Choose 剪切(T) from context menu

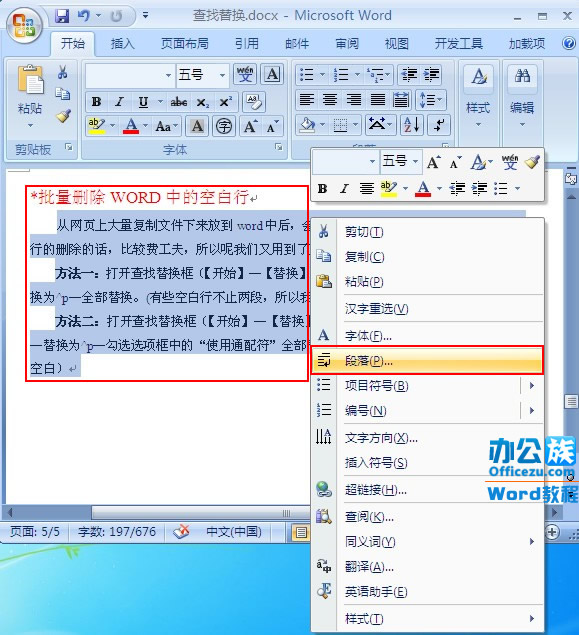427,232
